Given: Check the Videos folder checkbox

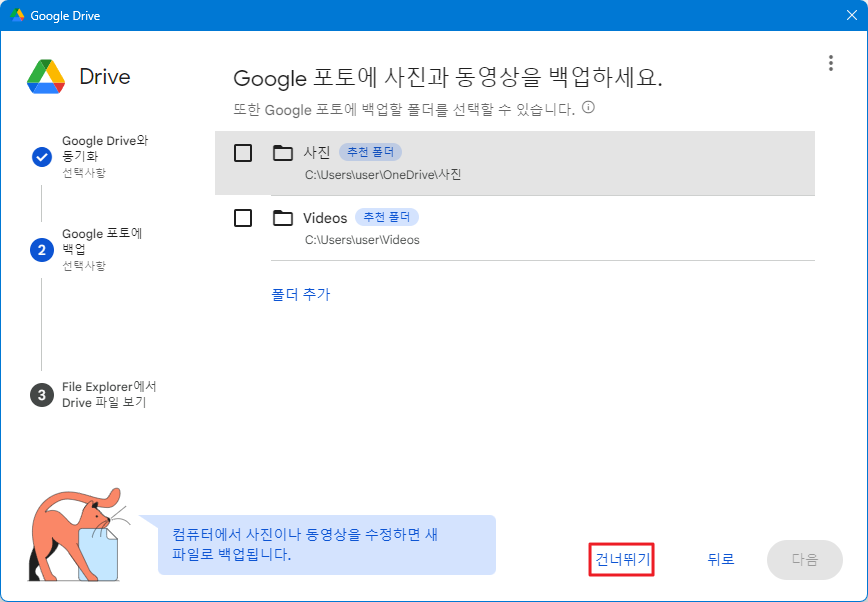Looking at the screenshot, I should [243, 218].
